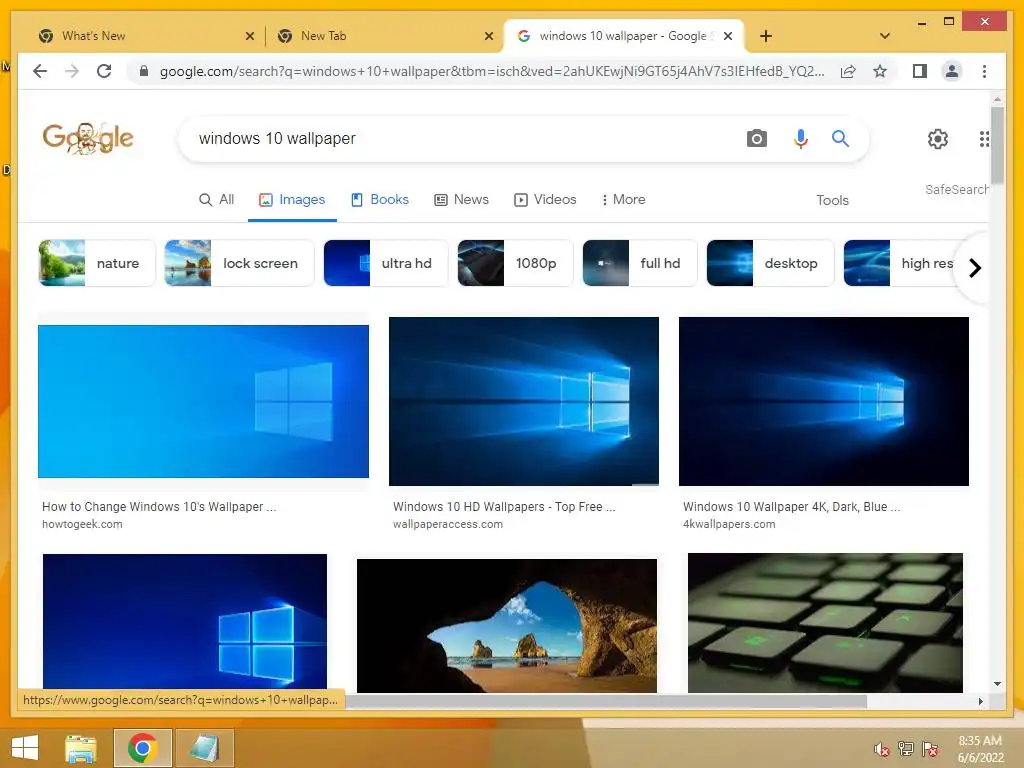
Task: Reload the current page
Action: pos(104,71)
